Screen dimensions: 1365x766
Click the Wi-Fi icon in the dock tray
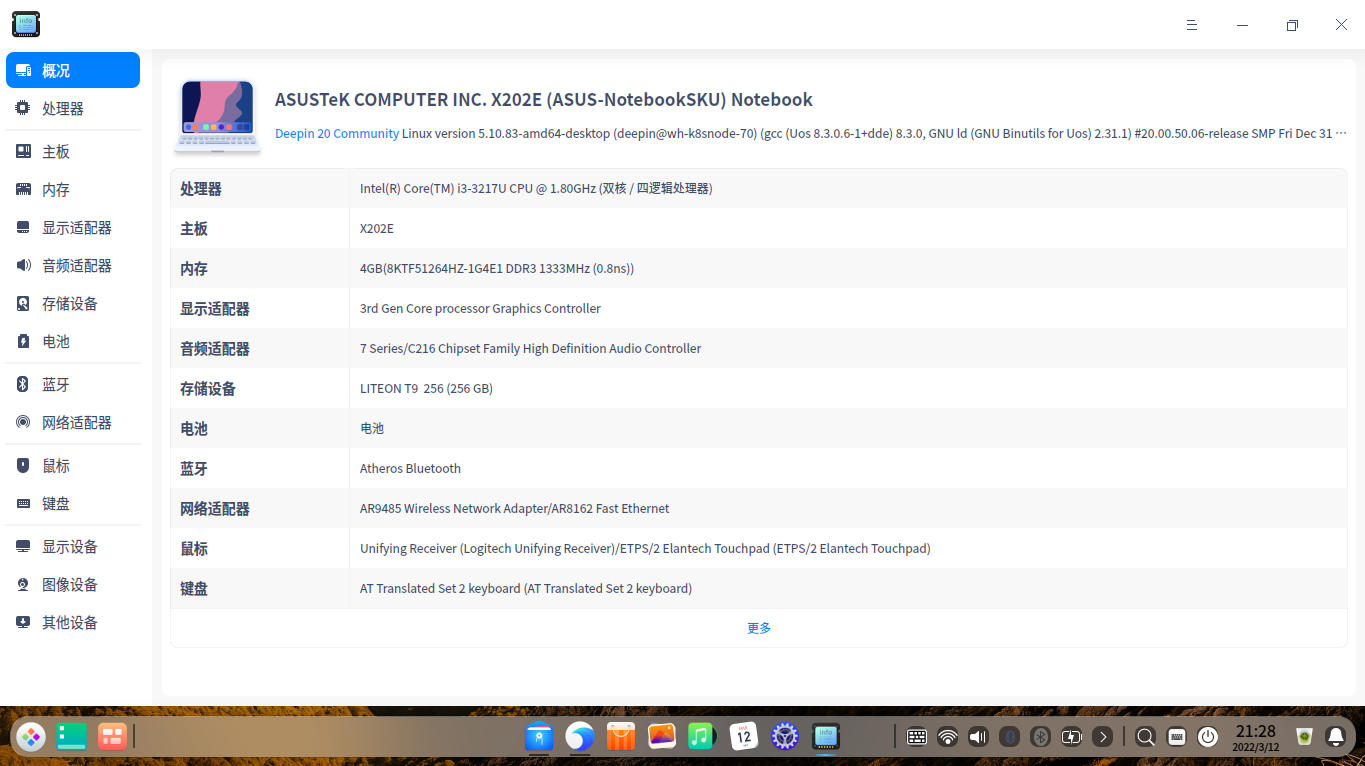(x=948, y=737)
